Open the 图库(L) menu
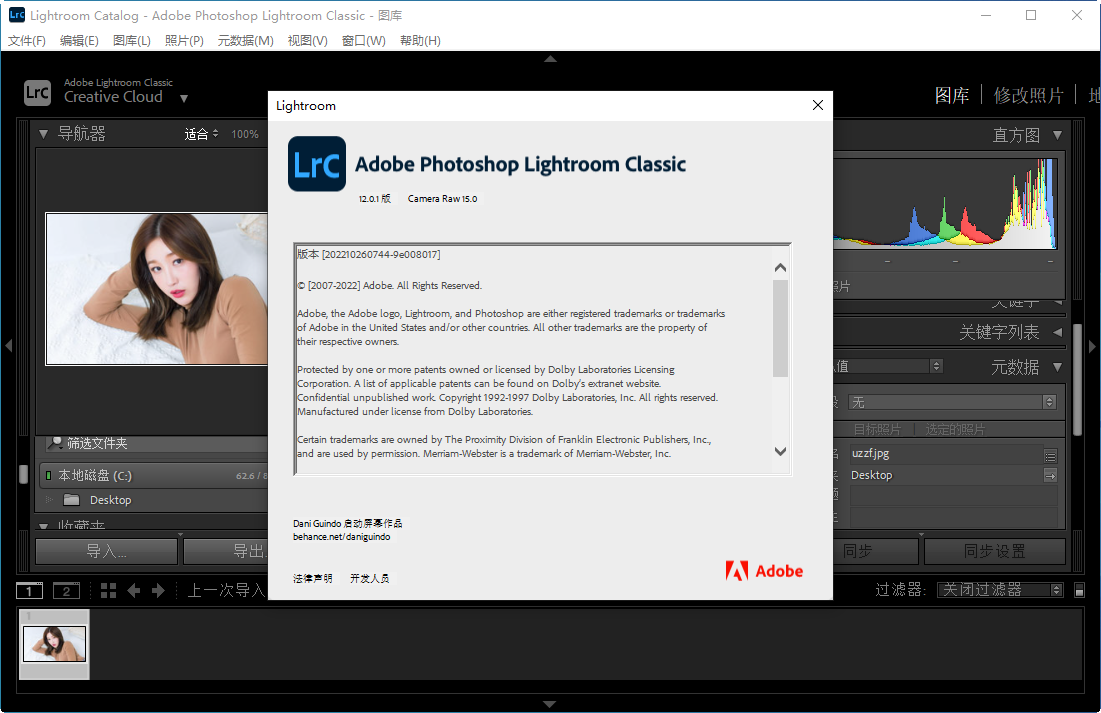Viewport: 1101px width, 713px height. coord(132,41)
